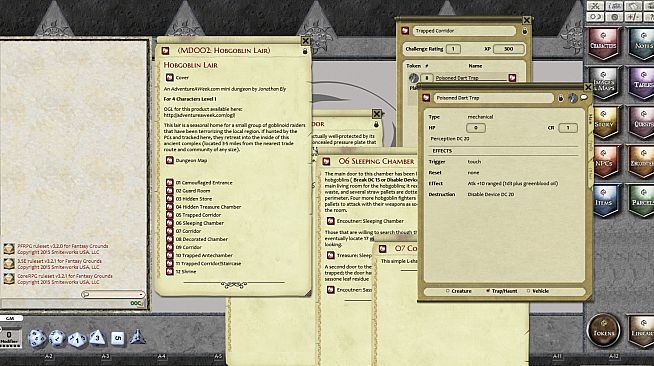Open the Items sidebar panel
Image resolution: width=654 pixels, height=366 pixels.
[603, 201]
